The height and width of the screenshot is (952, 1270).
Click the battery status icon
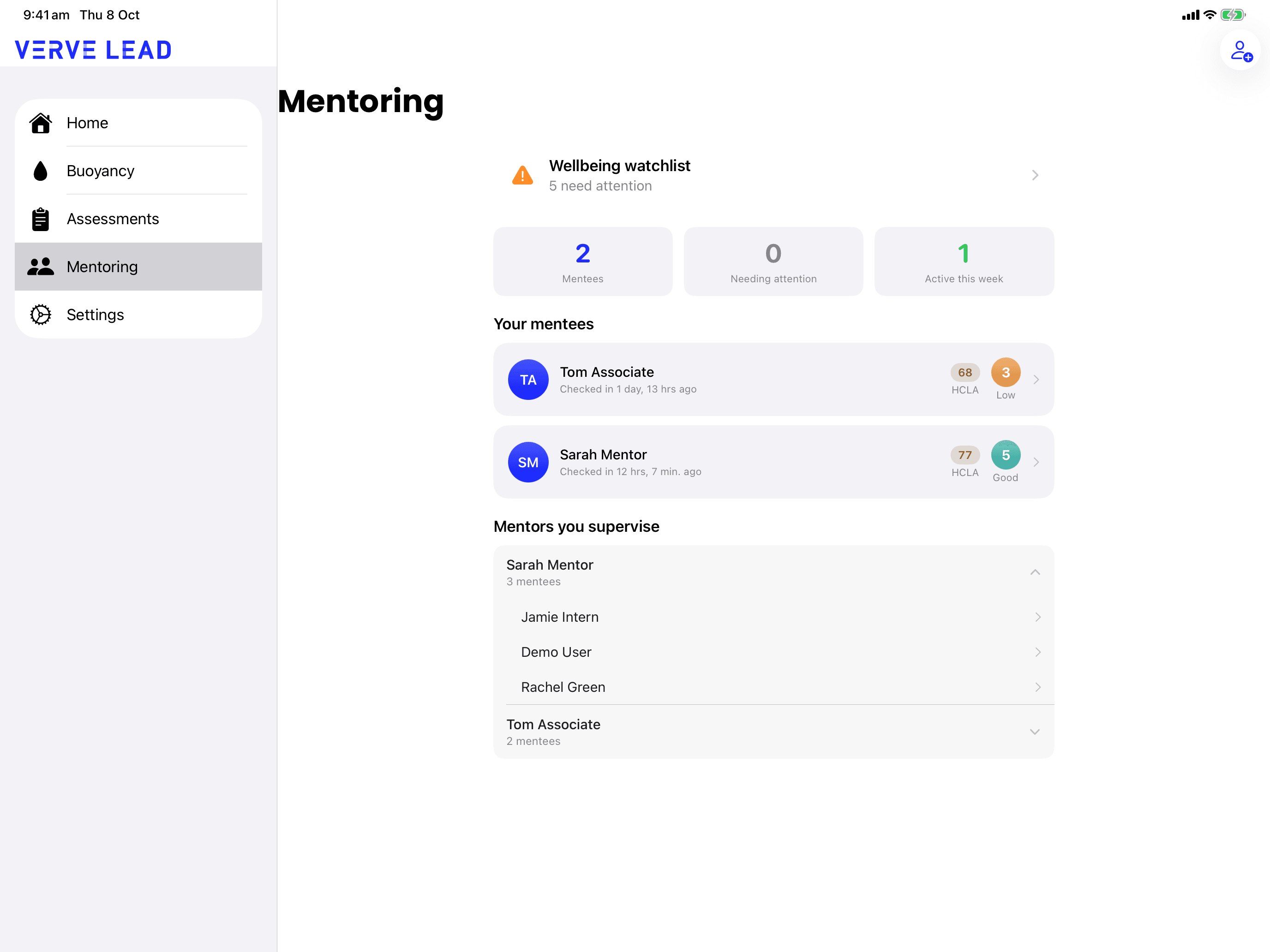click(x=1233, y=15)
